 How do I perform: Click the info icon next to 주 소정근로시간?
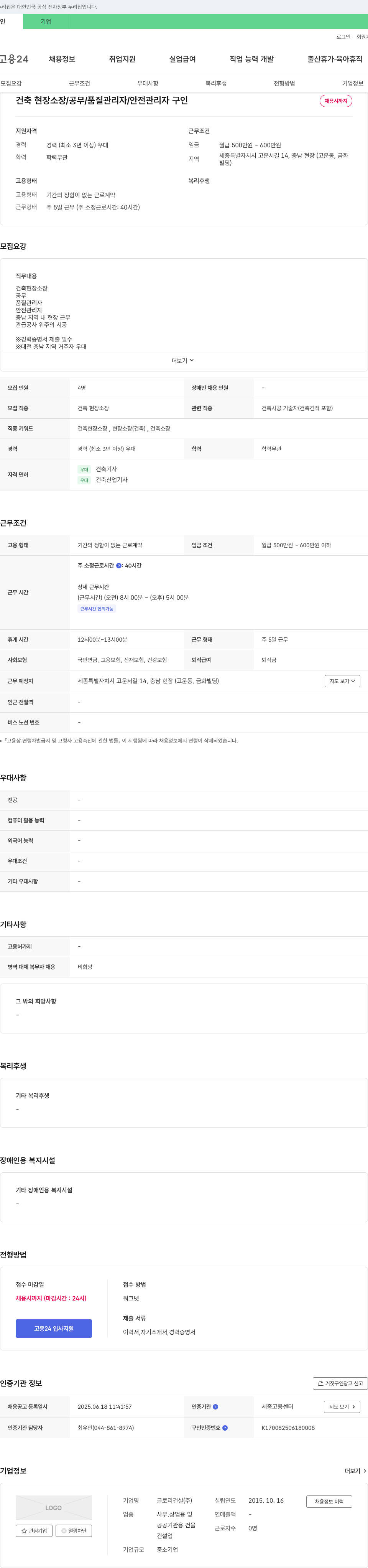[x=118, y=566]
